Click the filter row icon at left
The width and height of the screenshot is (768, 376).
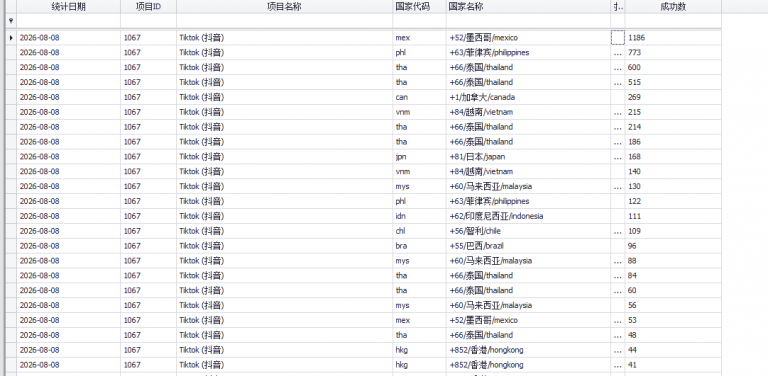11,21
